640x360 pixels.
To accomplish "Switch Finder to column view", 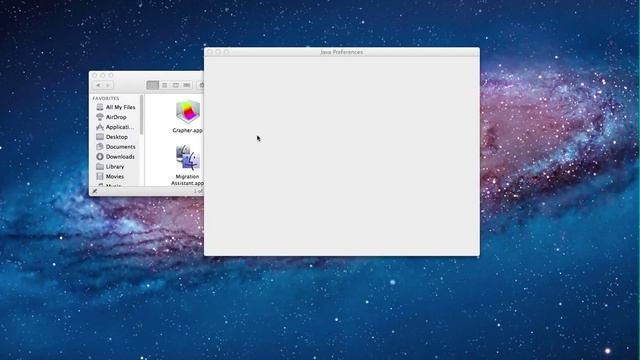I will tap(176, 85).
